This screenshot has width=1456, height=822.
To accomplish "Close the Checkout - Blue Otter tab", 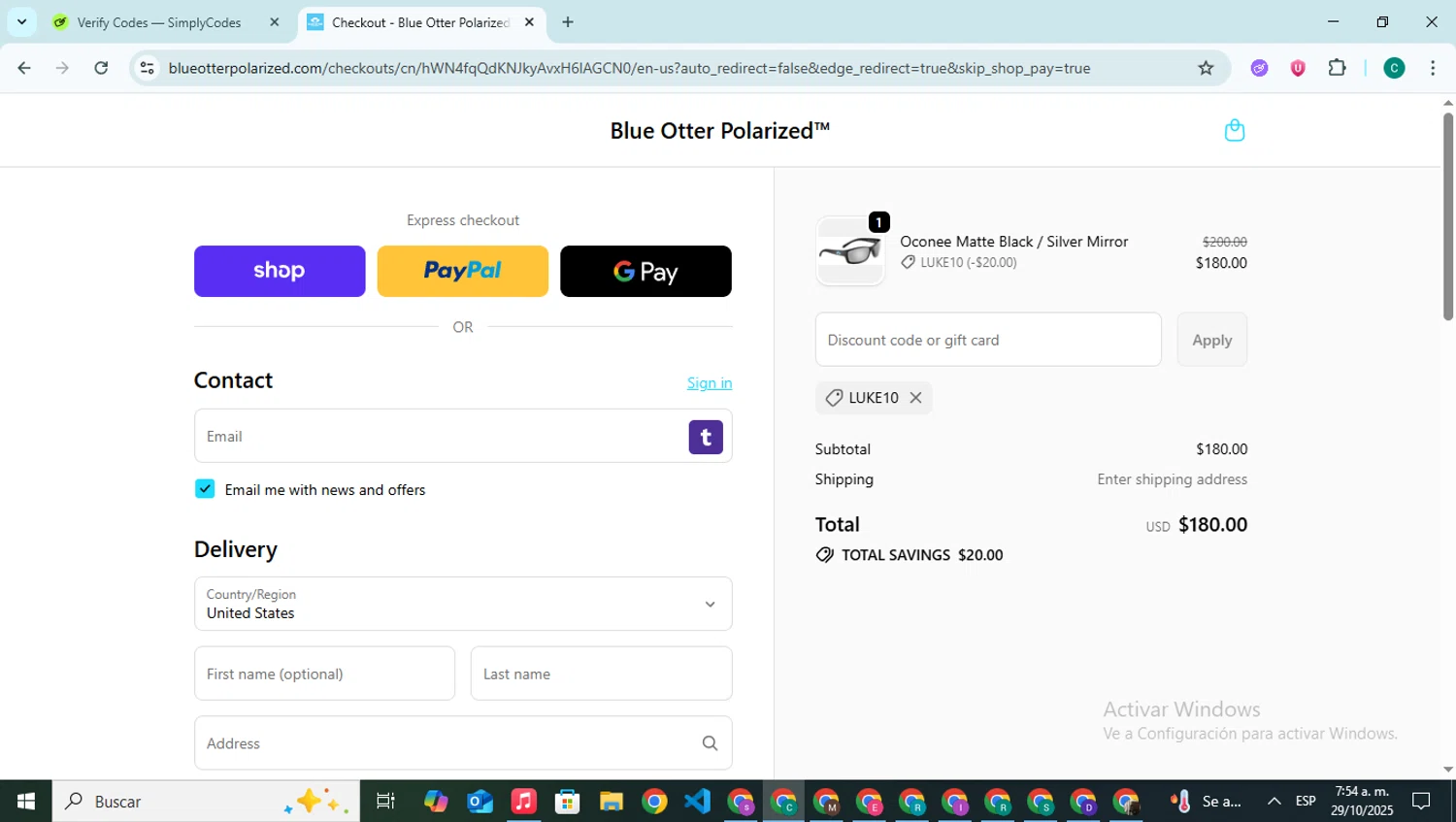I will click(529, 22).
